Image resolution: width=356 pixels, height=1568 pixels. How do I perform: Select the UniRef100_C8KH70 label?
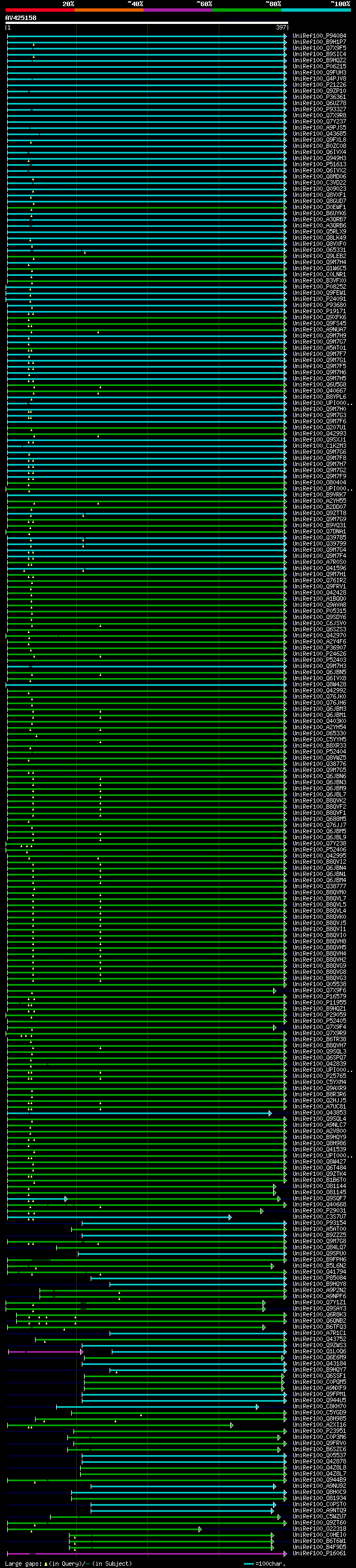click(319, 1407)
